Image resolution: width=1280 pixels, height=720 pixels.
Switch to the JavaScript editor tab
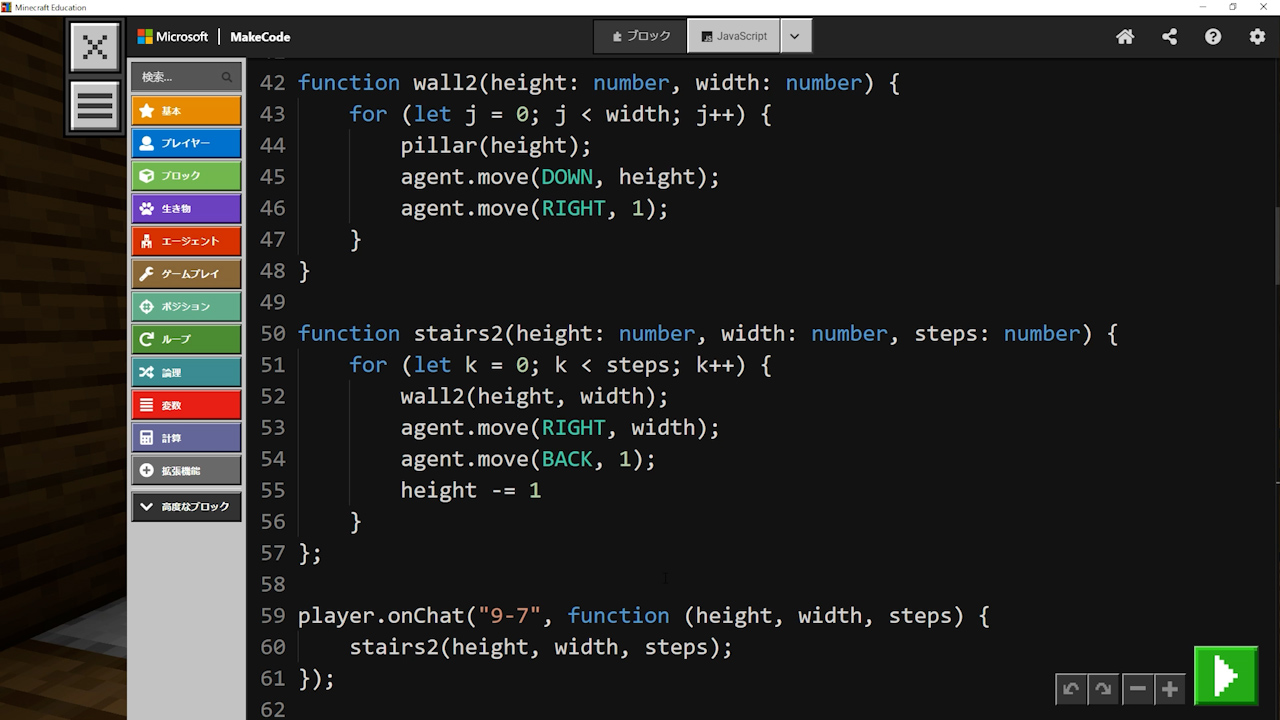[734, 36]
